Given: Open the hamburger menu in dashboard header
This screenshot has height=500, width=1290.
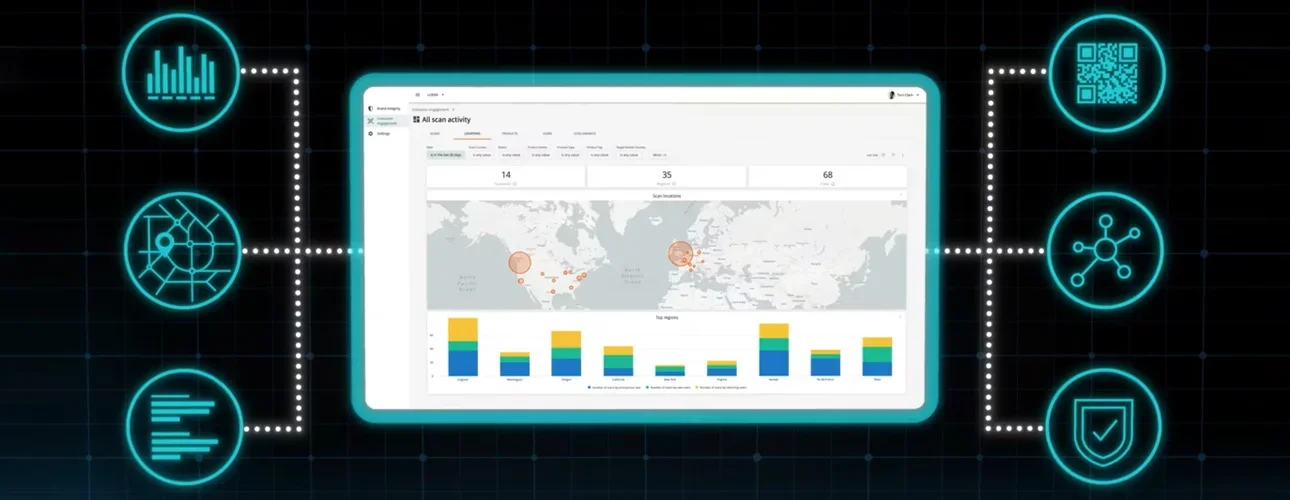Looking at the screenshot, I should point(418,95).
